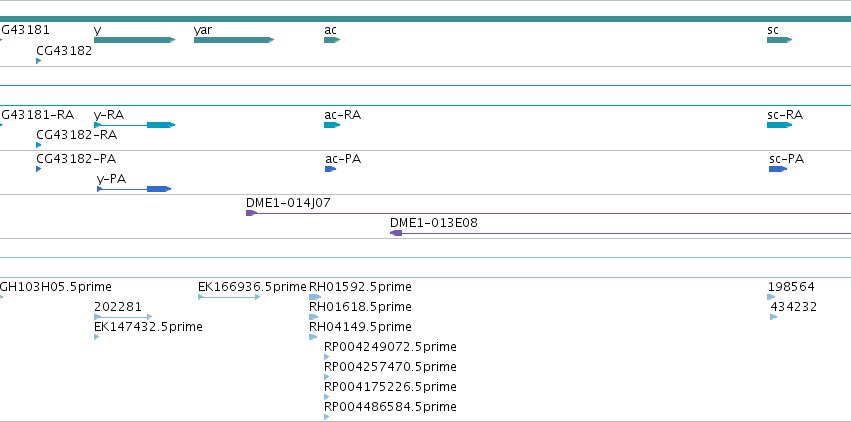The height and width of the screenshot is (422, 851).
Task: Click the RH01592.5prime EST label
Action: pyautogui.click(x=360, y=287)
